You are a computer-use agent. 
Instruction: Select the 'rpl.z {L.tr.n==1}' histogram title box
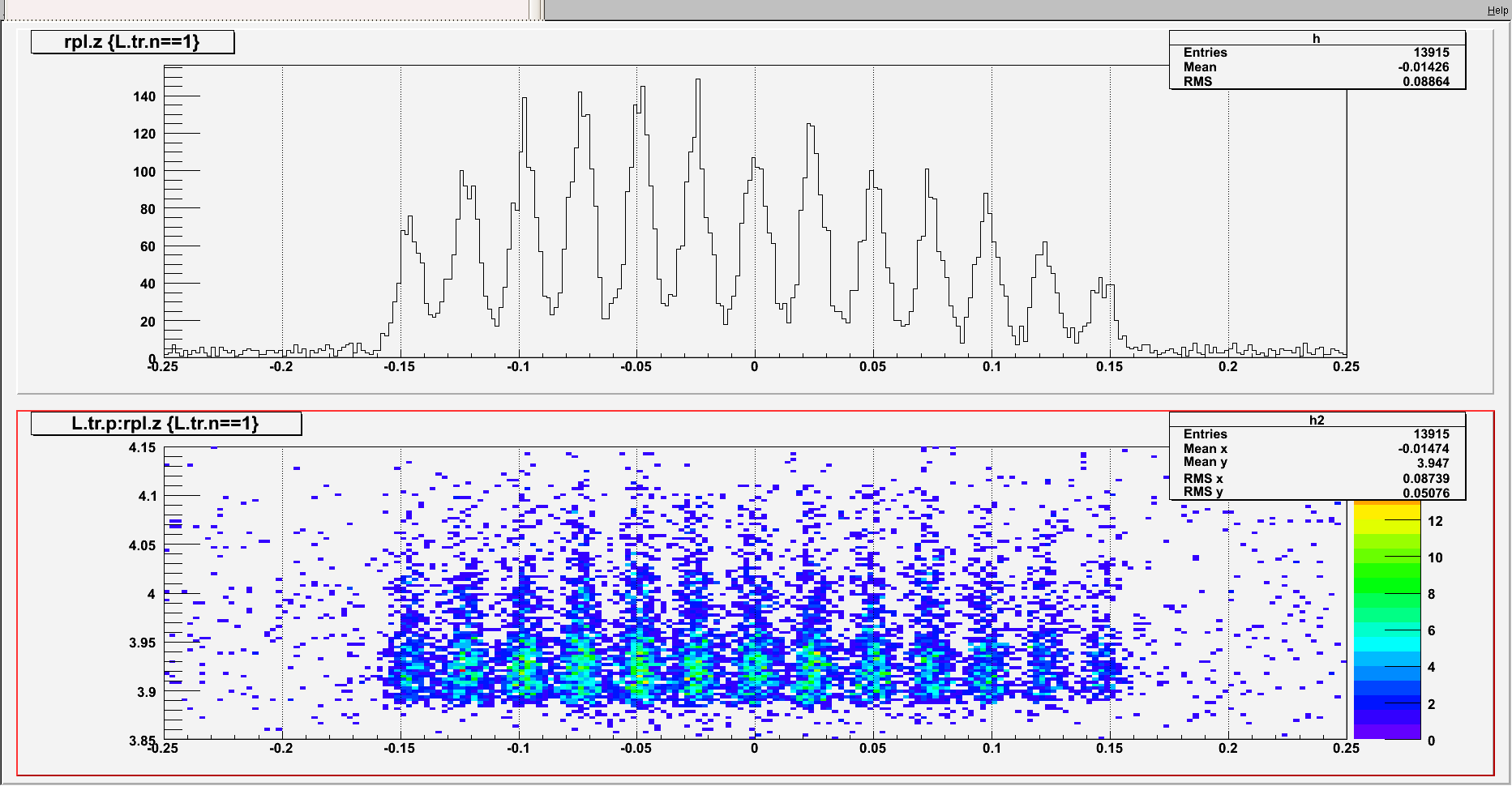(133, 42)
